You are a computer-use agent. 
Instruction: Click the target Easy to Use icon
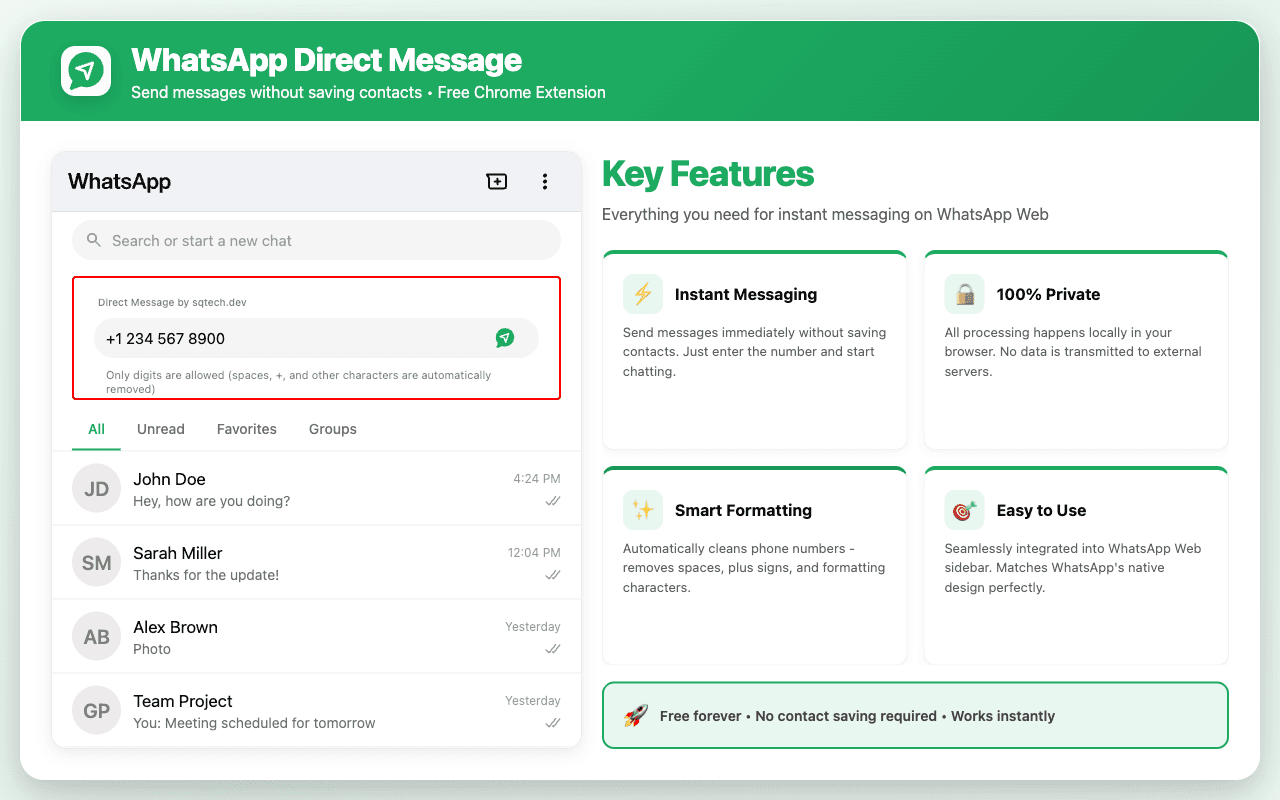[x=964, y=510]
